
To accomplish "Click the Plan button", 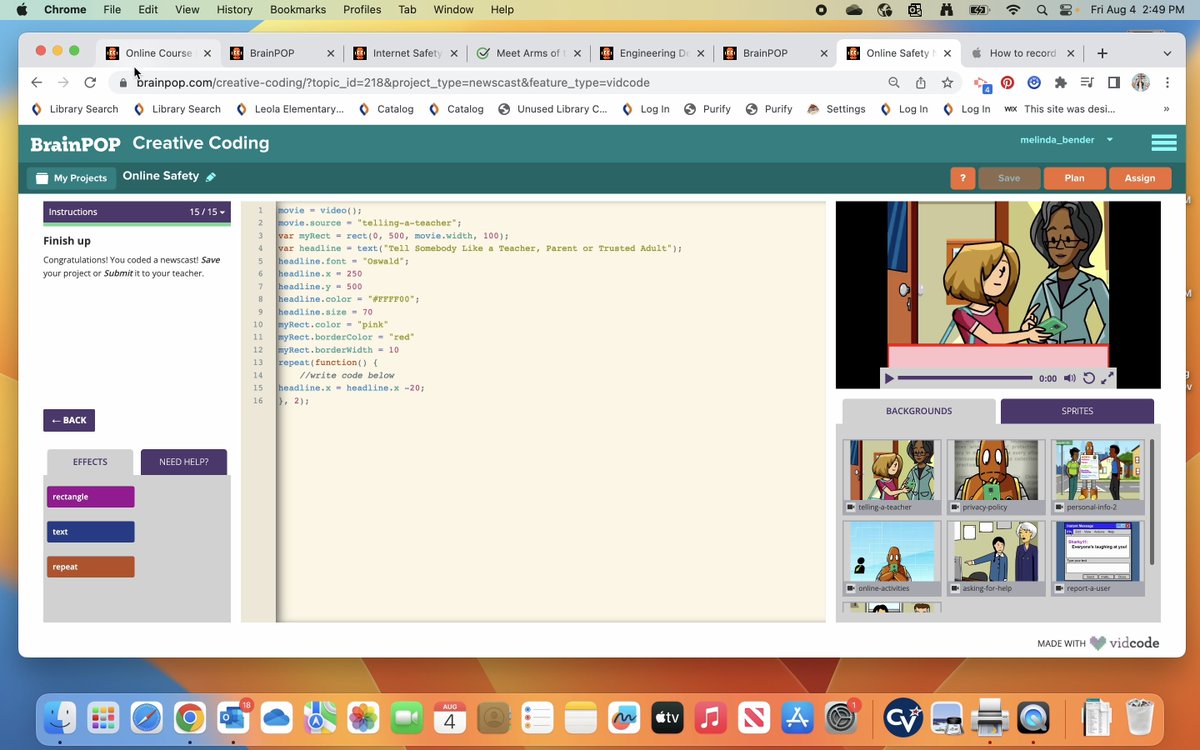I will pos(1074,178).
